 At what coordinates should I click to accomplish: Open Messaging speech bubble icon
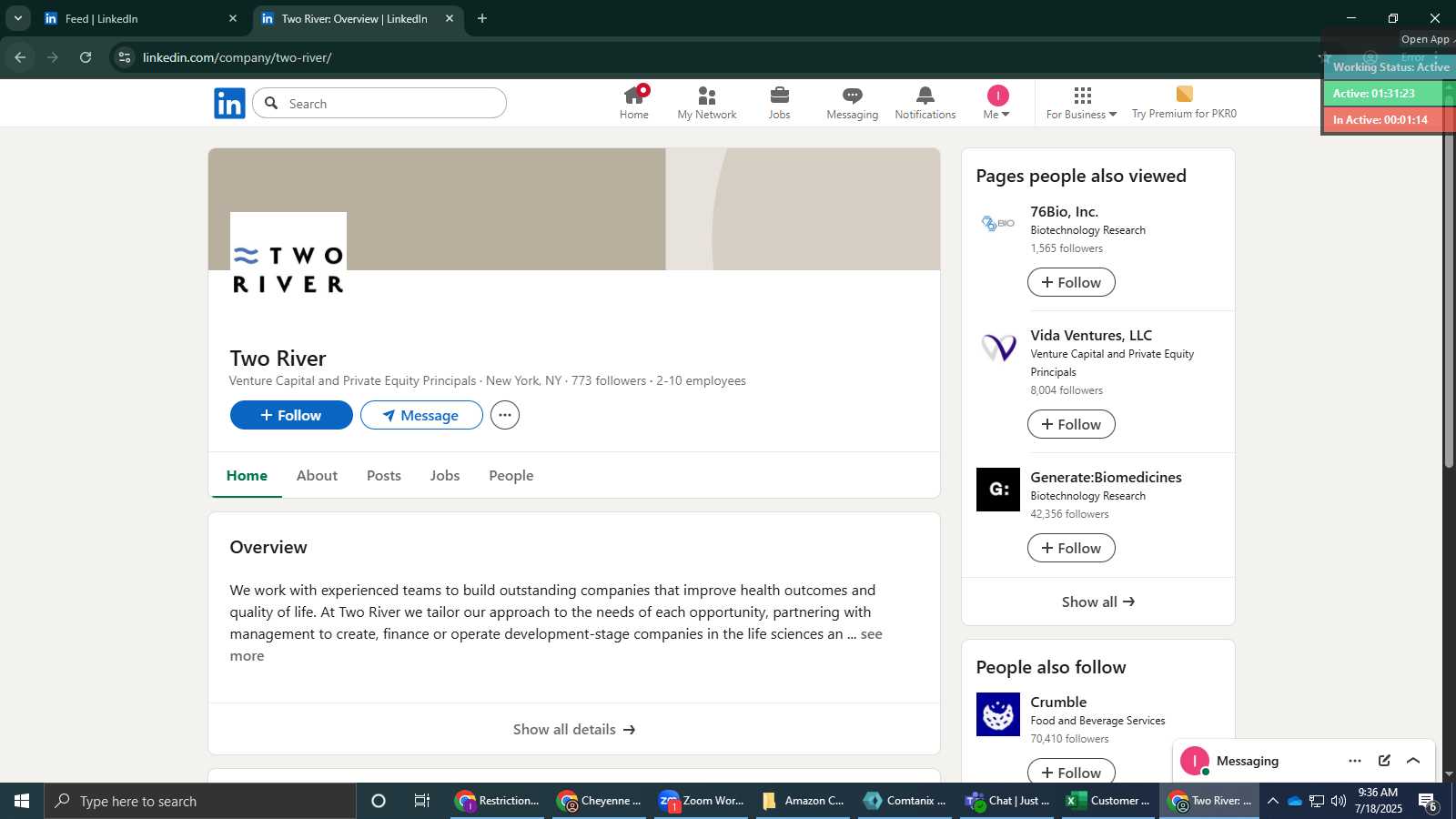853,103
